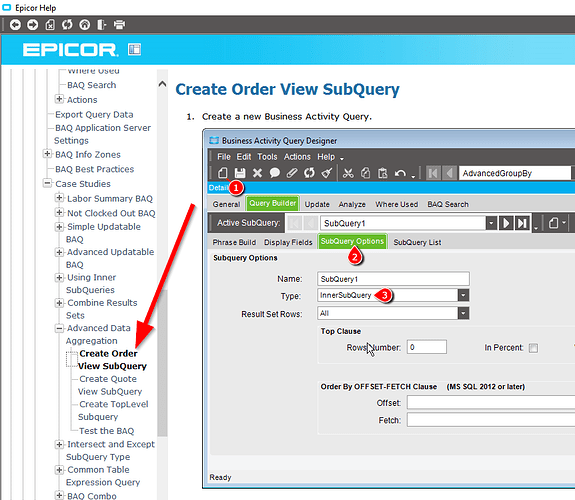
Task: Click the Forward arrow icon in help toolbar
Action: click(x=32, y=25)
